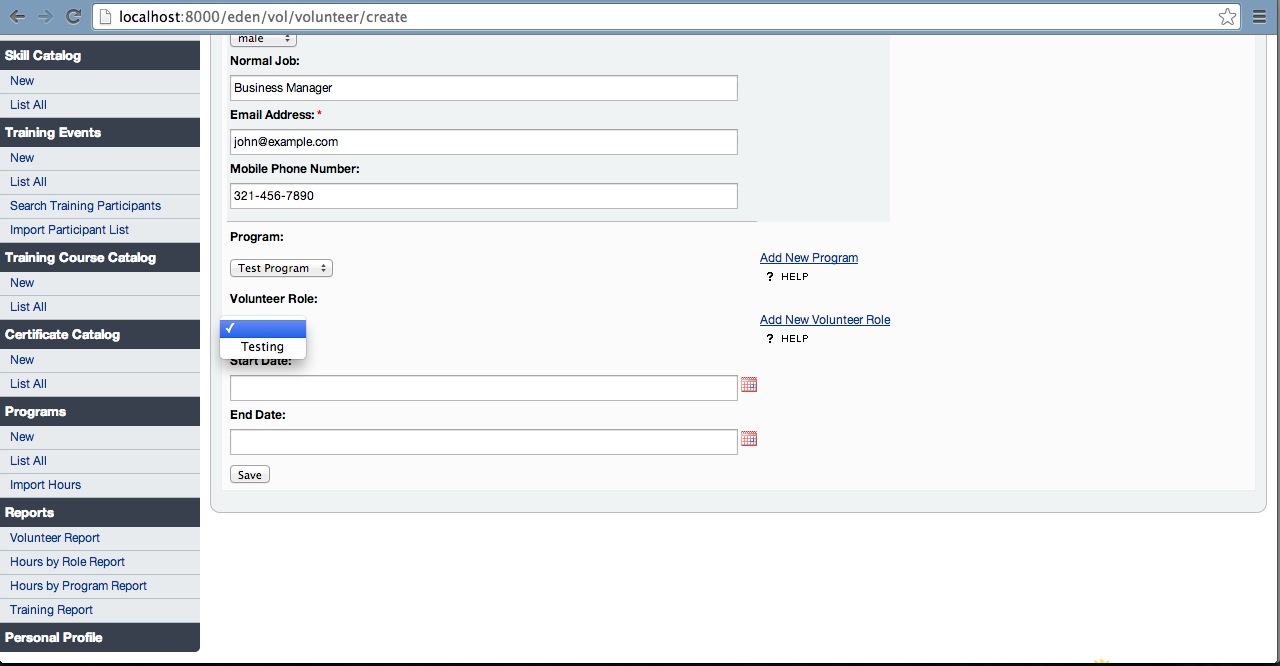Open the Test Program dropdown
Viewport: 1280px width, 666px height.
pos(281,268)
